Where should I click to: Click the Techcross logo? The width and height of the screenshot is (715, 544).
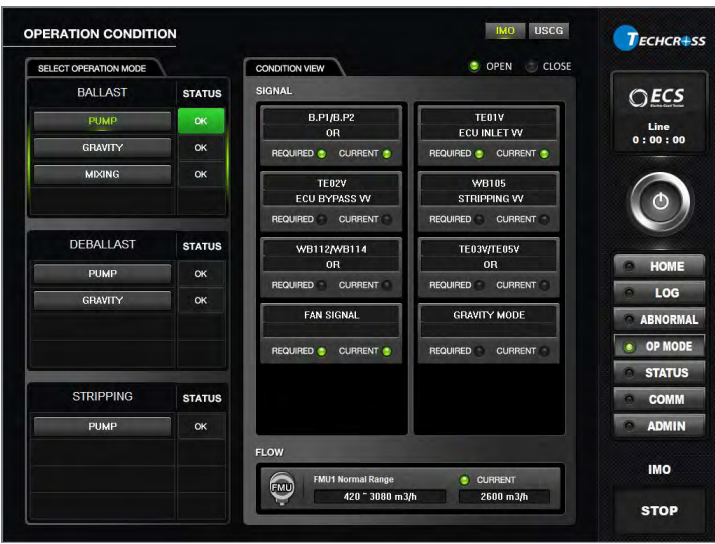[659, 38]
